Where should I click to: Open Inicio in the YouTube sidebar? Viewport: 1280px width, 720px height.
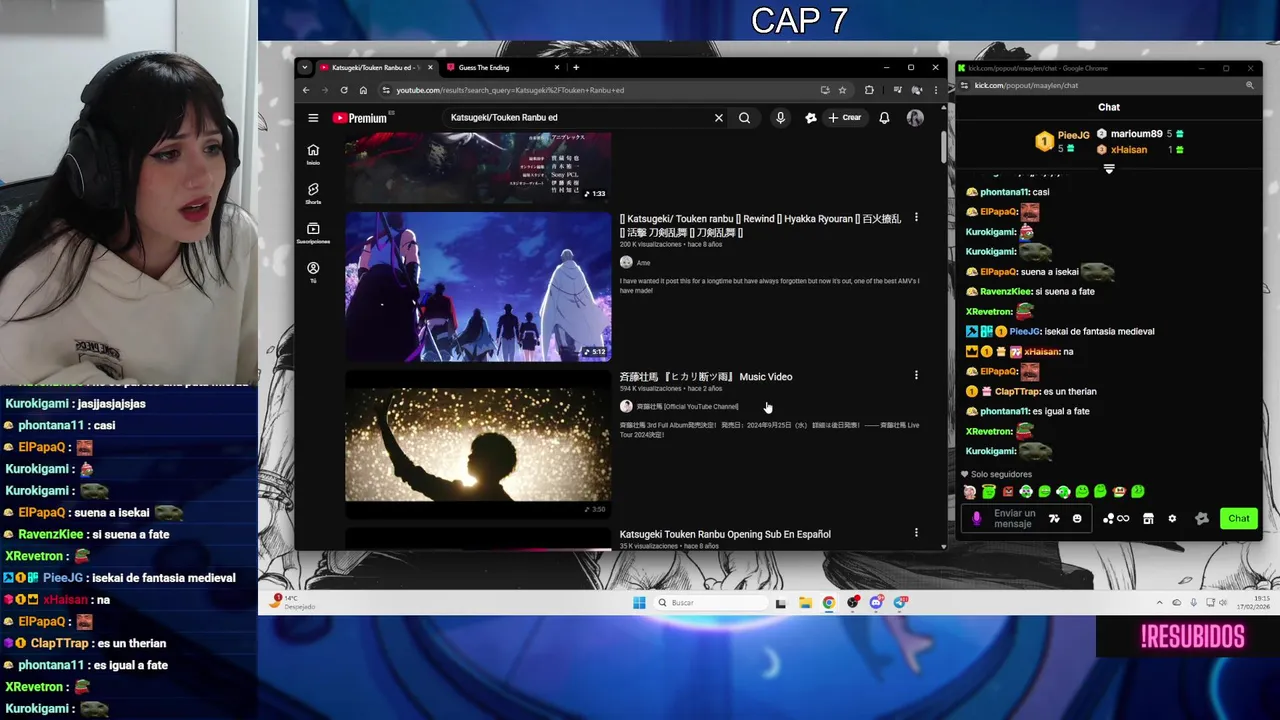(313, 154)
